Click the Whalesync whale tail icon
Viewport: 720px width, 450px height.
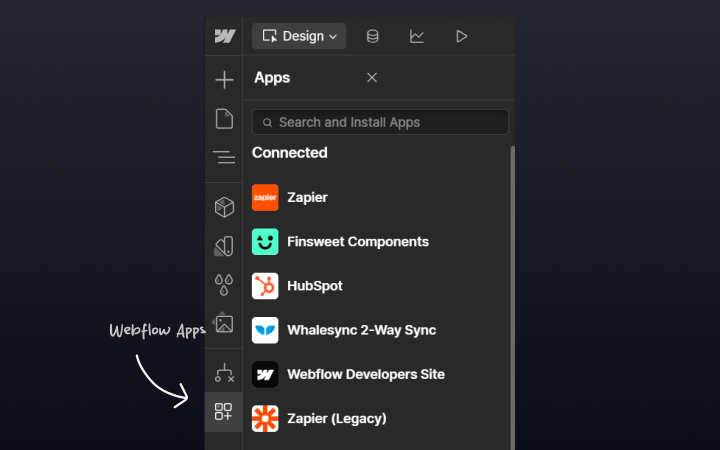pyautogui.click(x=265, y=330)
